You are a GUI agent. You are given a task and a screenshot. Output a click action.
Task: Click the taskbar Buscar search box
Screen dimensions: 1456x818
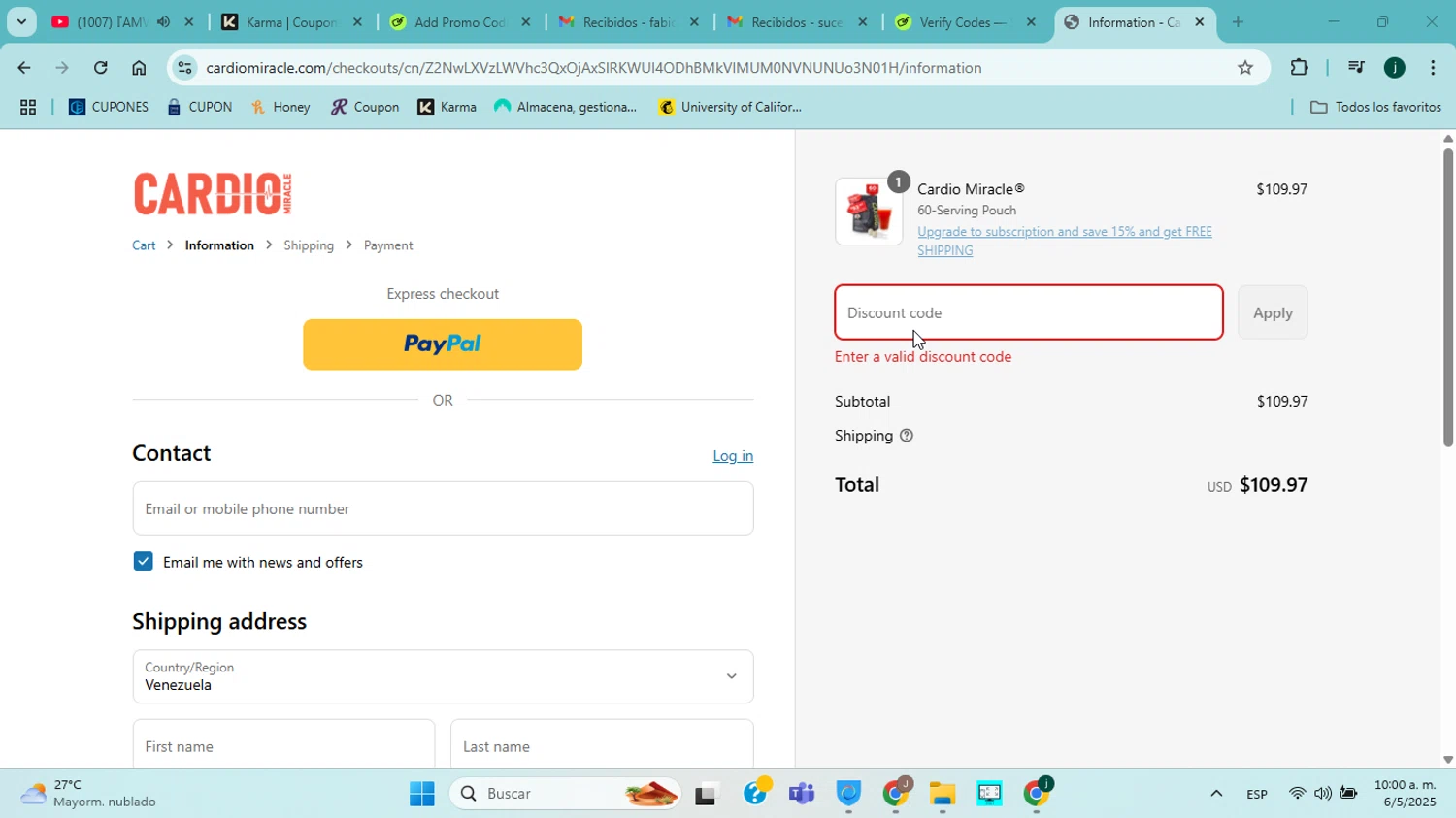click(567, 795)
